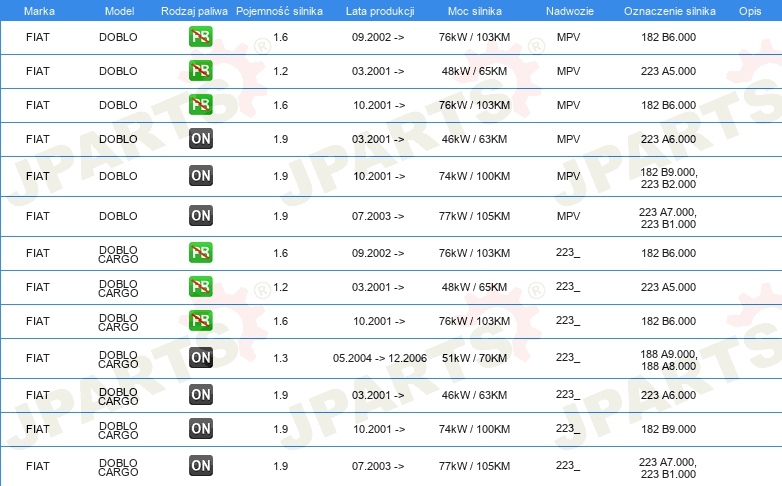Select 223 A7.000, 223 B1.000 in Doblo MPV row
782x486 pixels.
pyautogui.click(x=668, y=218)
